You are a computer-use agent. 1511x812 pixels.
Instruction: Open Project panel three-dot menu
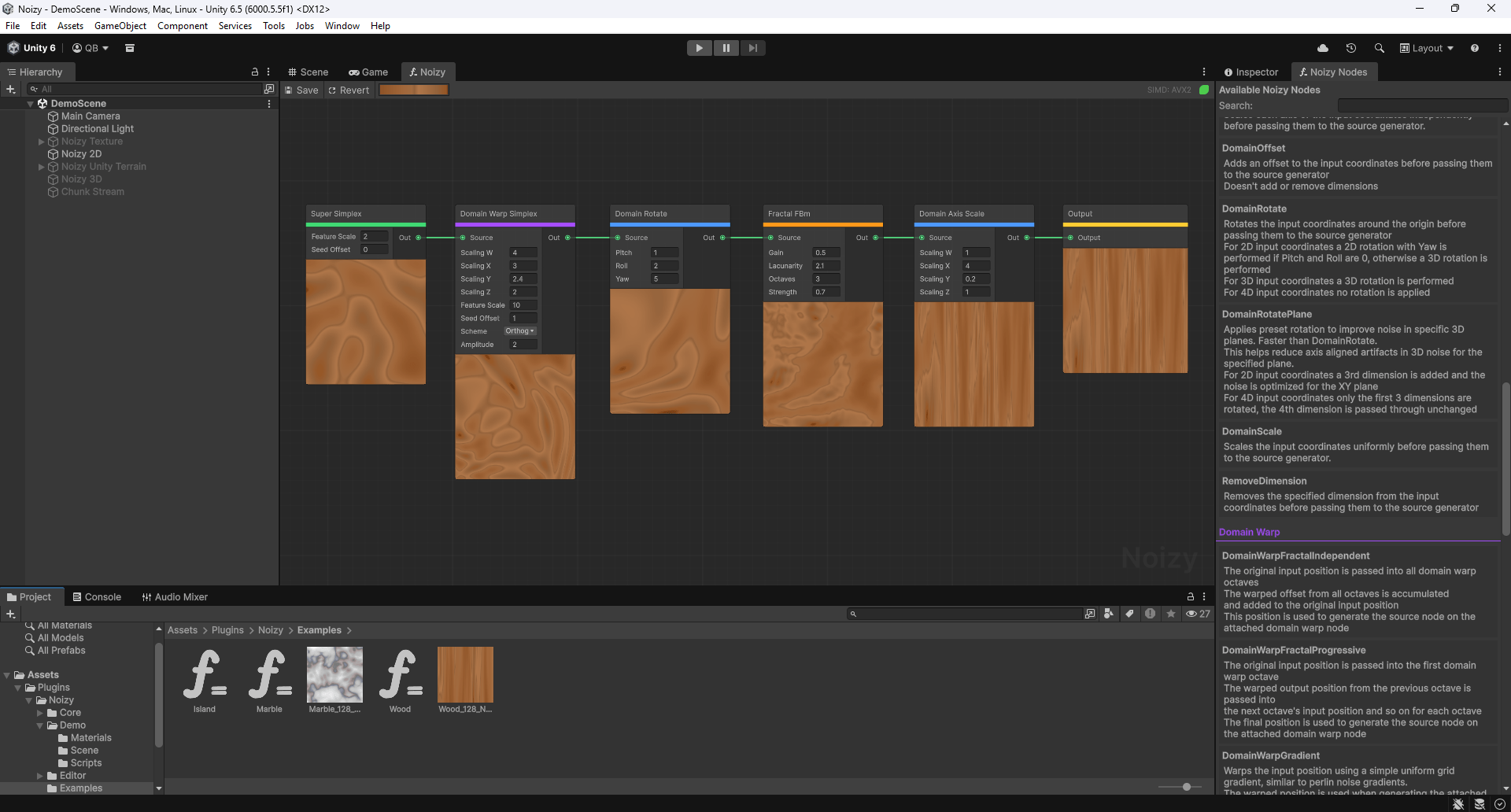1204,597
